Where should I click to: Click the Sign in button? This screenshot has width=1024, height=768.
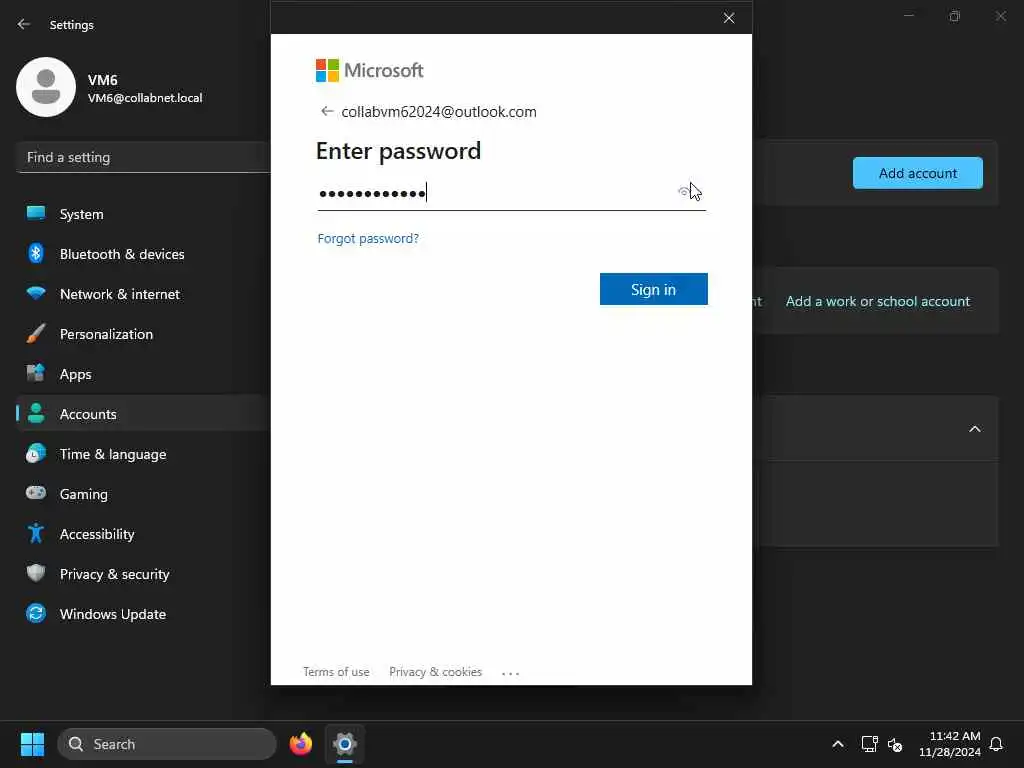point(653,289)
